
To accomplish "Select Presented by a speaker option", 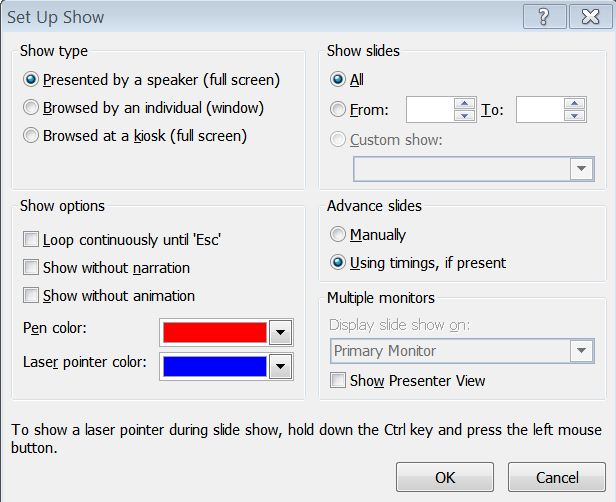I will (x=32, y=79).
